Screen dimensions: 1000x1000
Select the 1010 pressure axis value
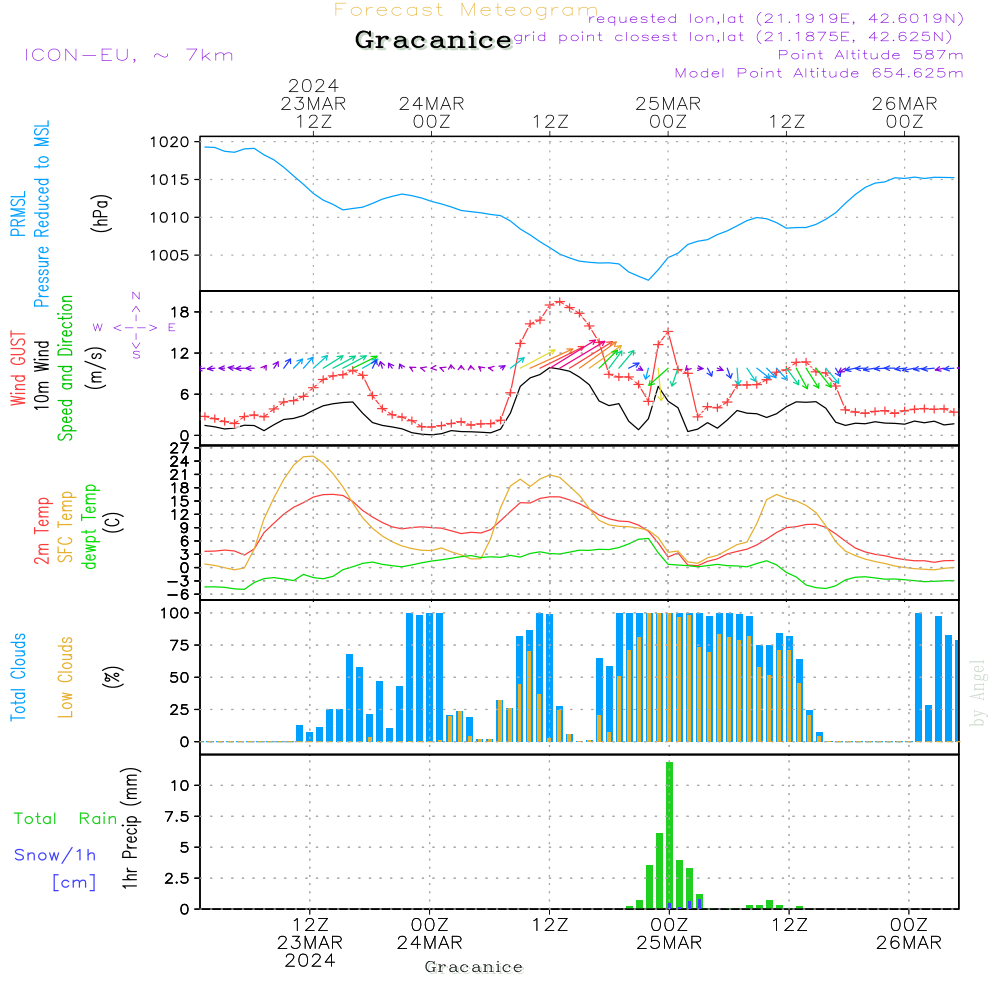tap(170, 217)
